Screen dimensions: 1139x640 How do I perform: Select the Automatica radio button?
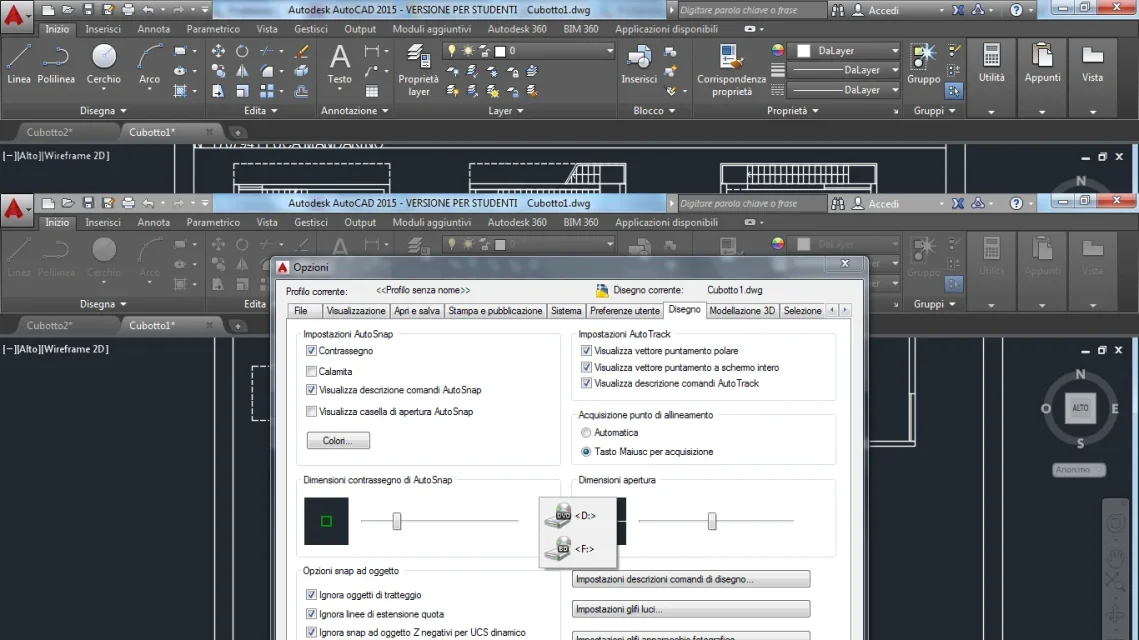586,433
